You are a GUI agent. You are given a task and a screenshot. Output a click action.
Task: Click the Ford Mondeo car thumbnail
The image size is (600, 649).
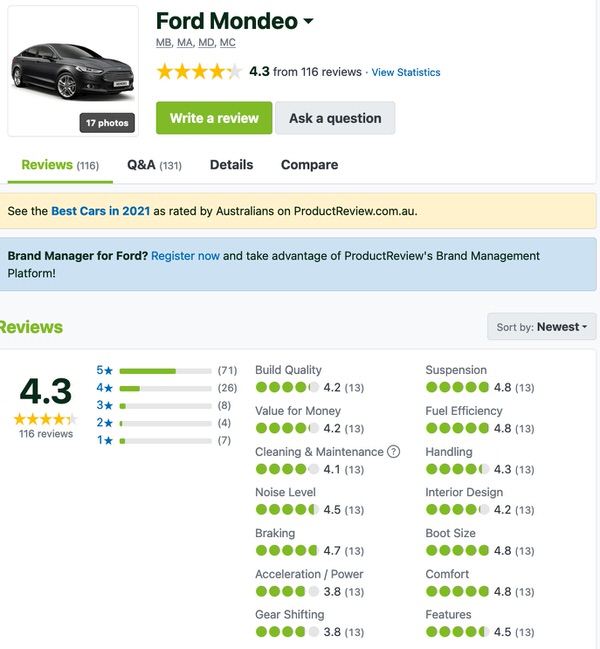point(73,71)
